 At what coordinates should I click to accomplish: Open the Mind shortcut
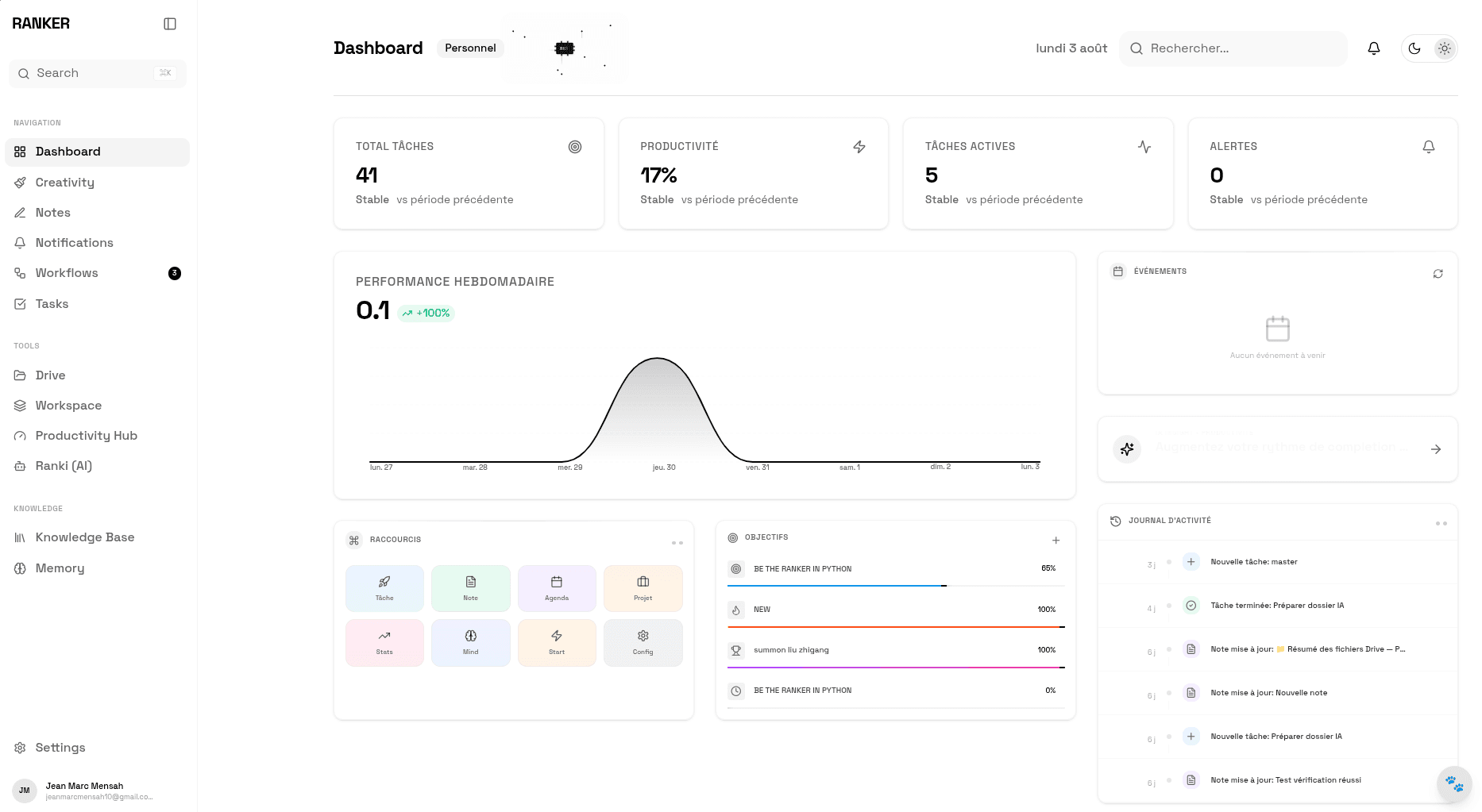click(x=471, y=642)
